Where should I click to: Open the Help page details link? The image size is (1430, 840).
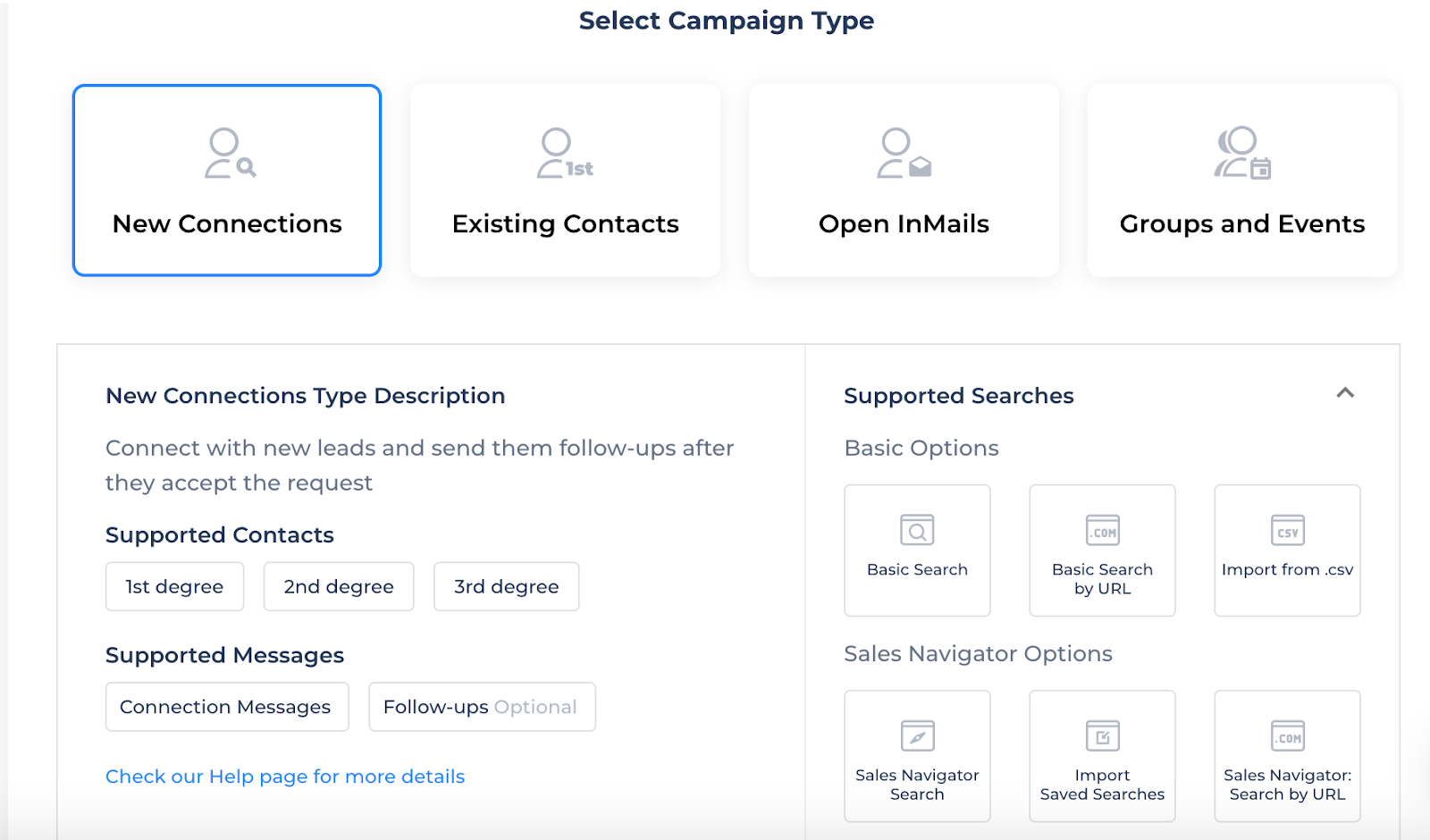[x=285, y=777]
